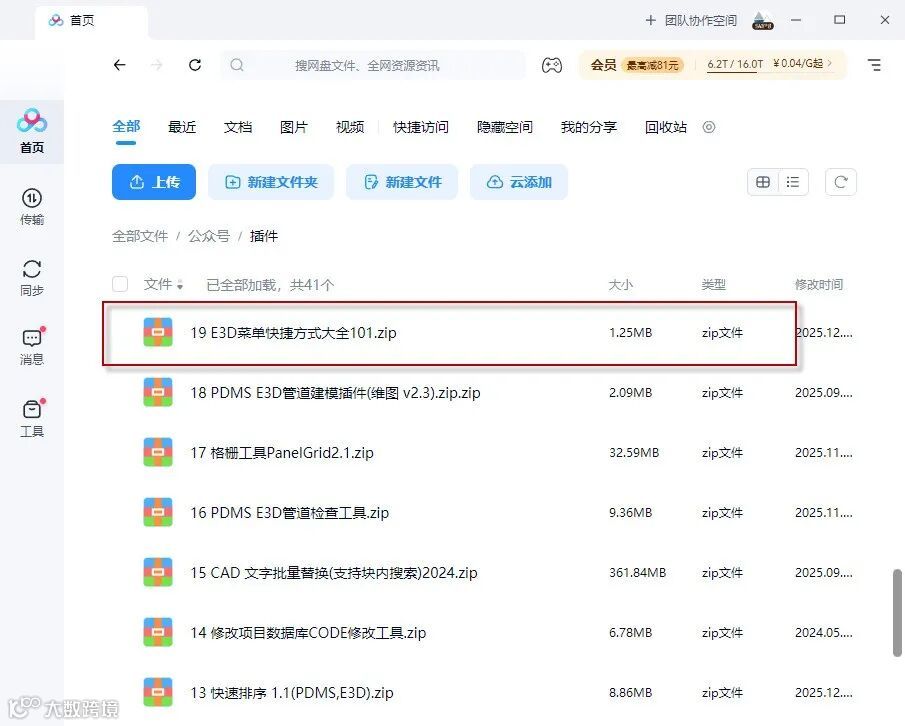Viewport: 905px width, 726px height.
Task: Click the user avatar in title bar
Action: tap(762, 20)
